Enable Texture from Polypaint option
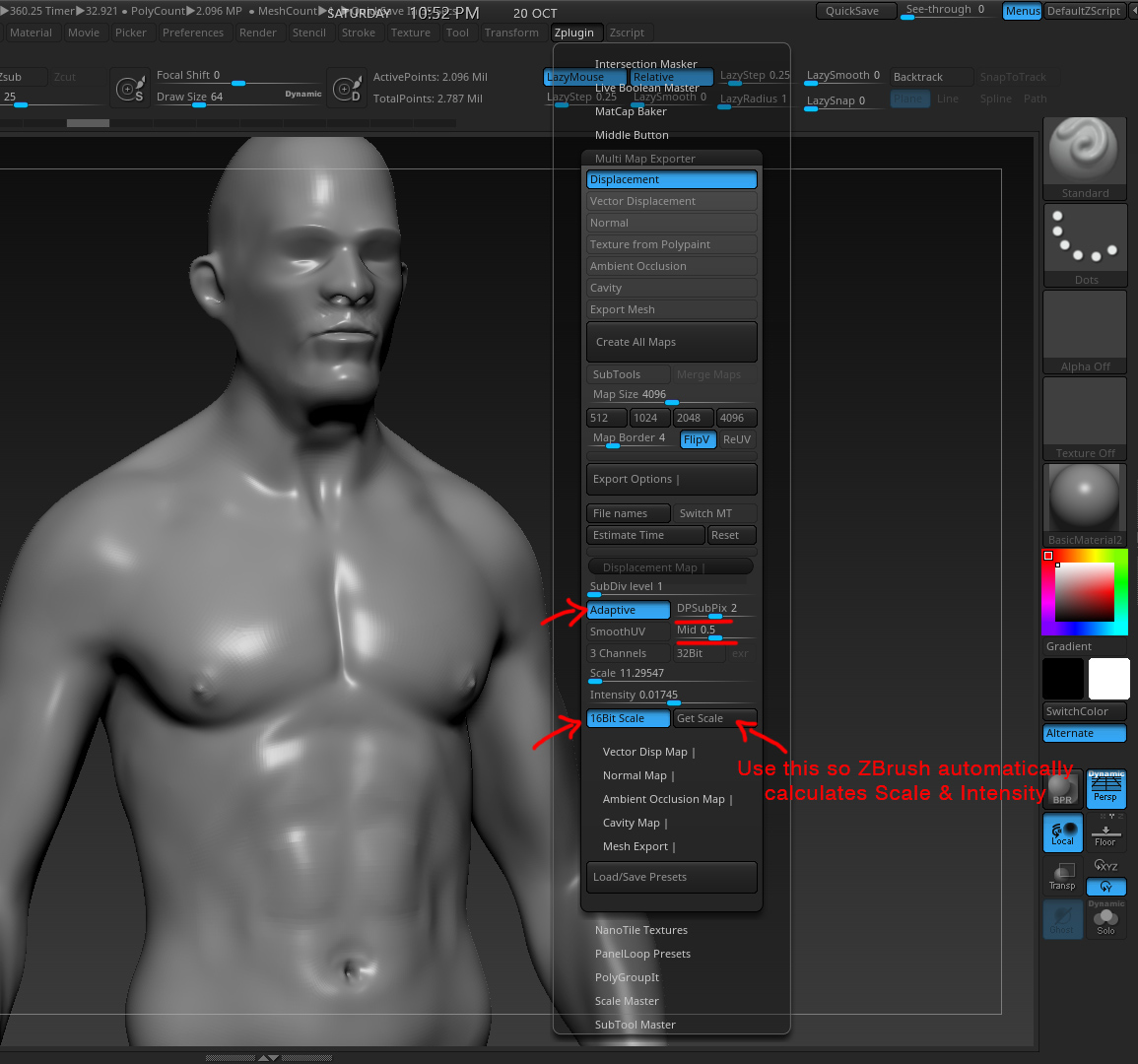Screen dimensions: 1138x1064 (671, 244)
